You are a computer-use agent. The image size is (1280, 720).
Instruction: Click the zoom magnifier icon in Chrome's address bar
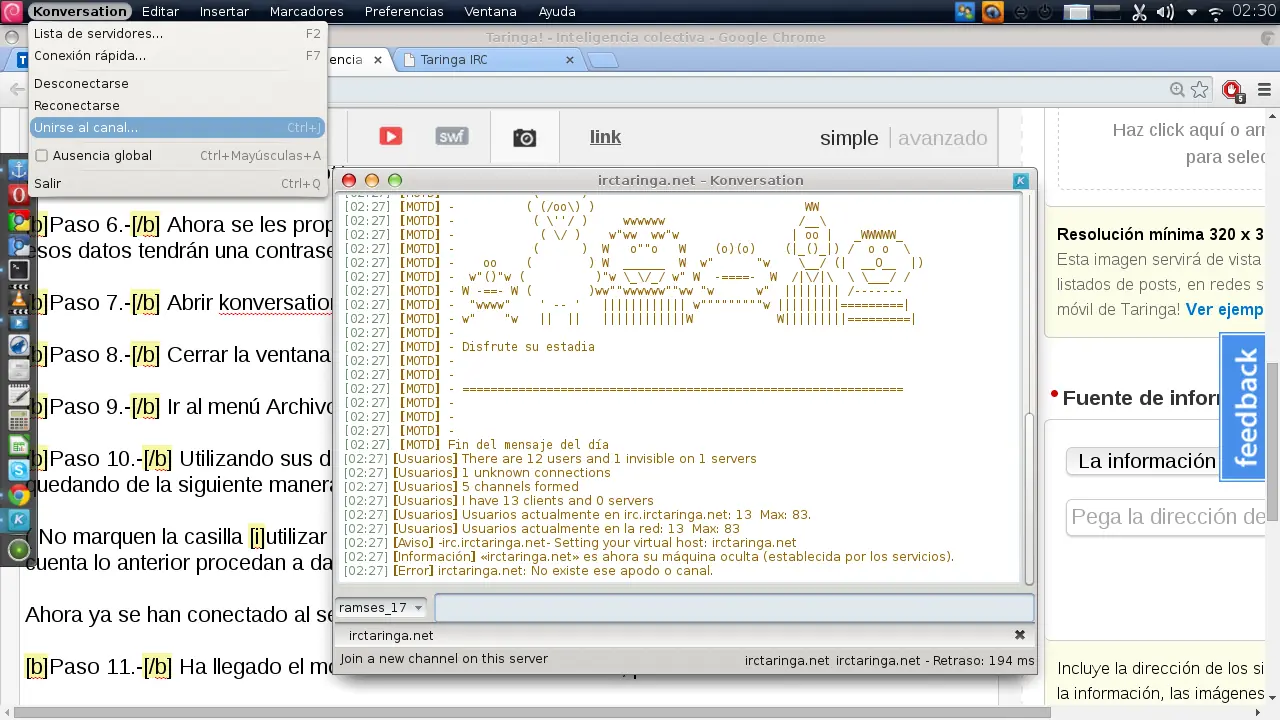tap(1177, 90)
